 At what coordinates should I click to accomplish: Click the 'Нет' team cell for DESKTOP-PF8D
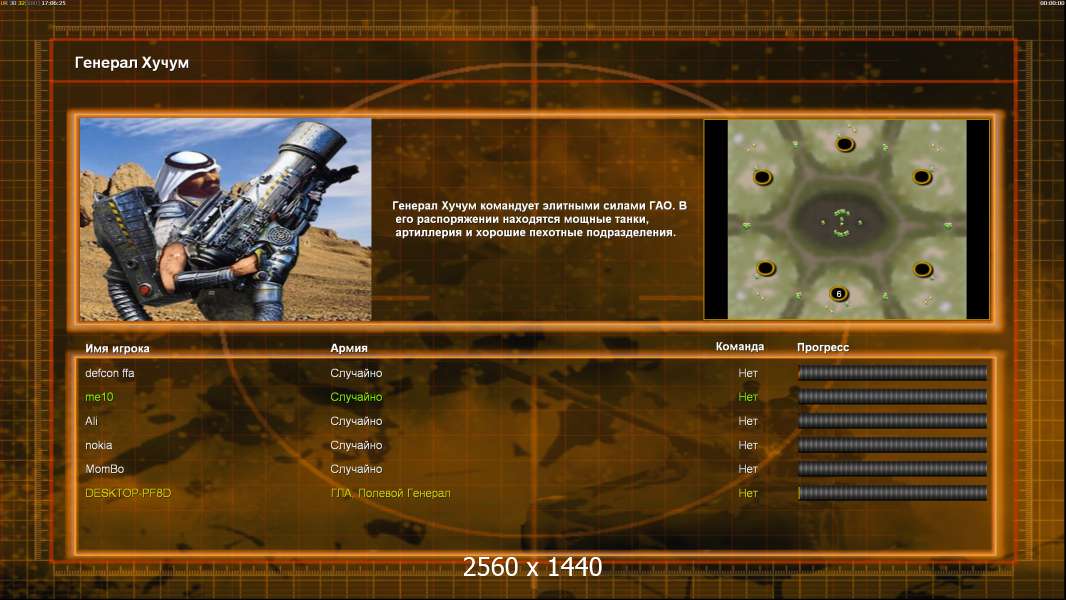(x=748, y=493)
